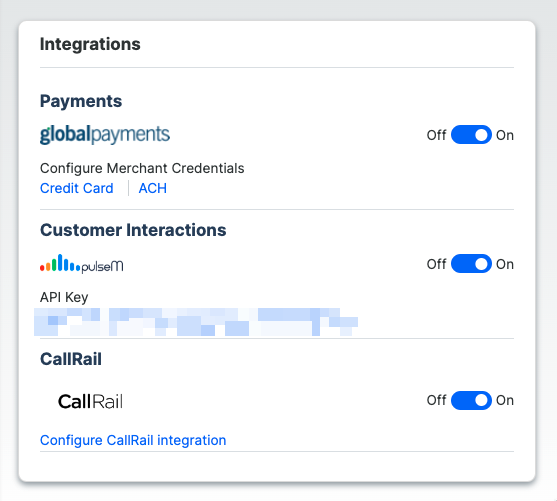Screen dimensions: 557x501
Task: Click the Integrations panel heading
Action: tap(90, 44)
